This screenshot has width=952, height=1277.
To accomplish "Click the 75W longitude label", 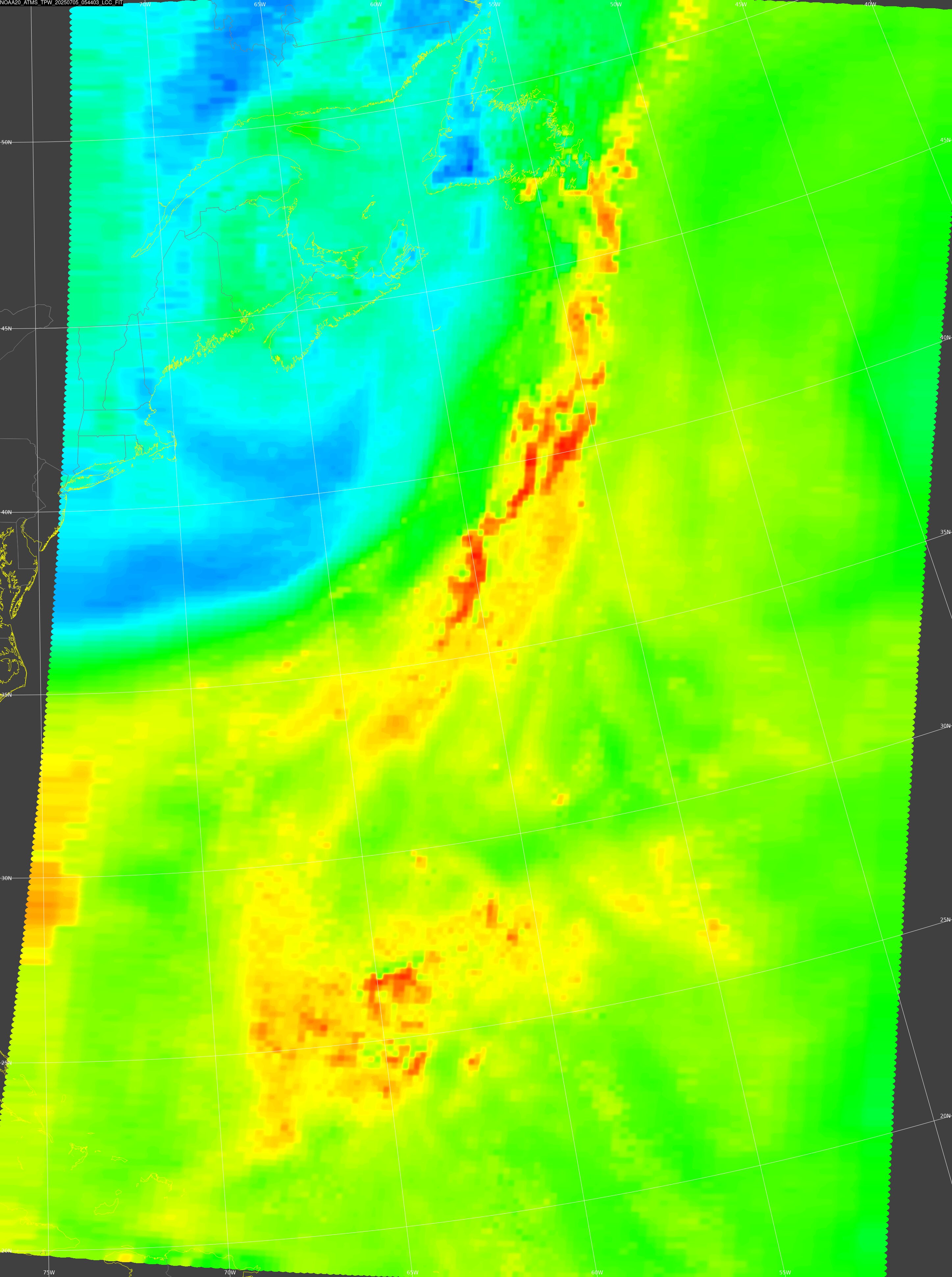I will pyautogui.click(x=49, y=1272).
